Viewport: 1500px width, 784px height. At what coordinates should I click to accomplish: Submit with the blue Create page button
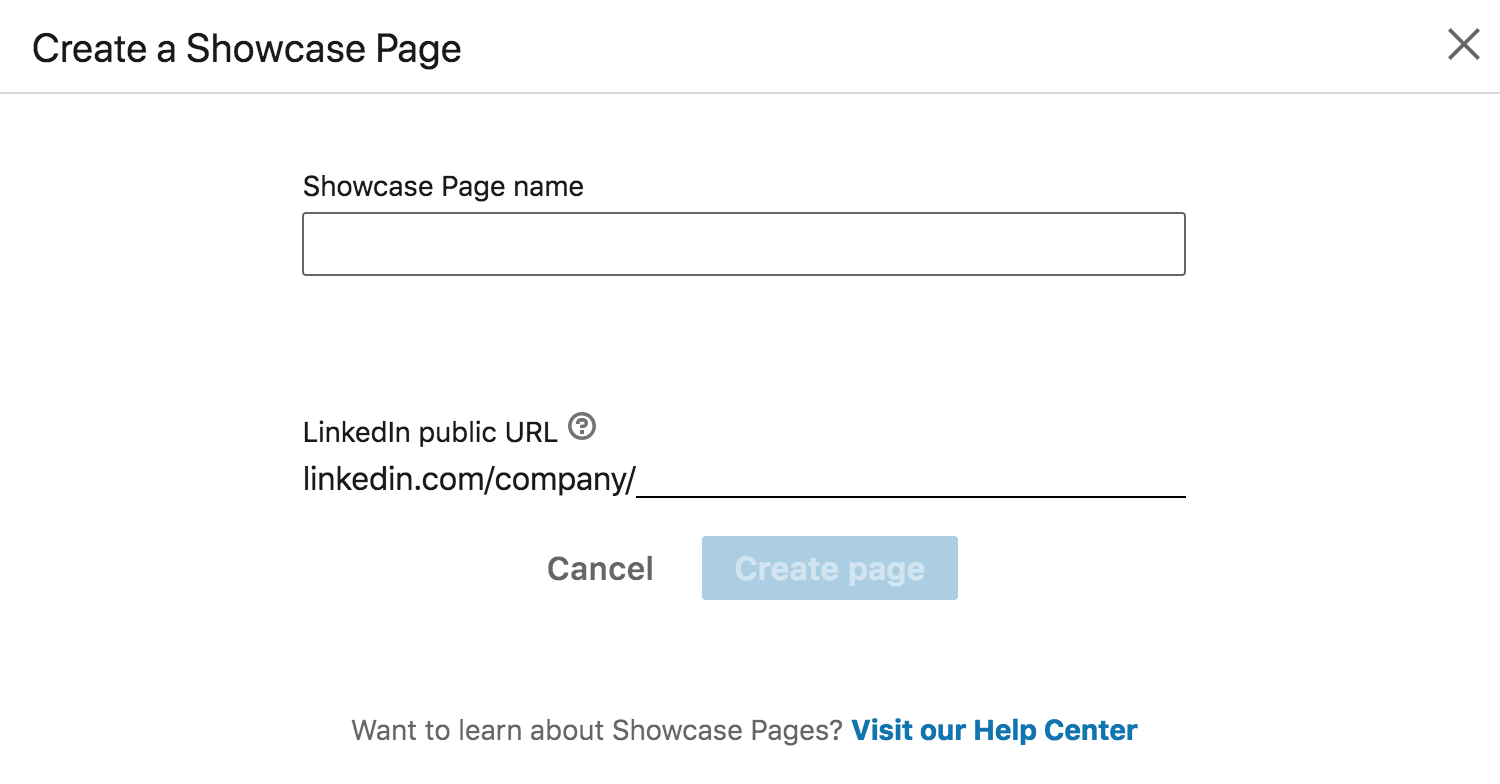coord(829,568)
